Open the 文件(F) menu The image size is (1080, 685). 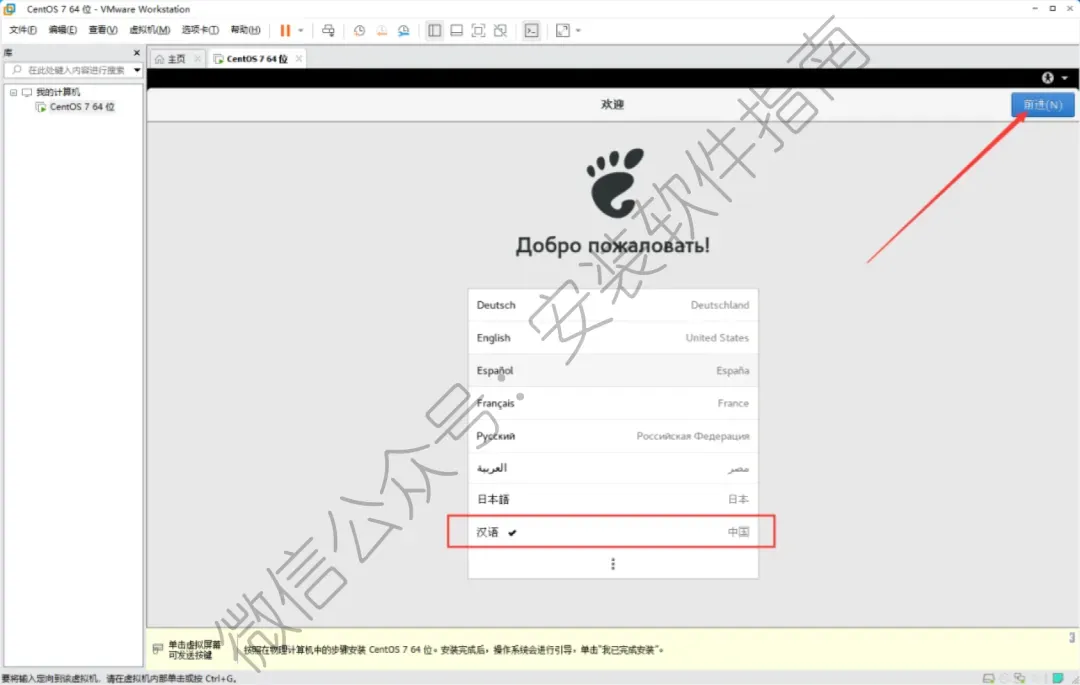pyautogui.click(x=23, y=30)
